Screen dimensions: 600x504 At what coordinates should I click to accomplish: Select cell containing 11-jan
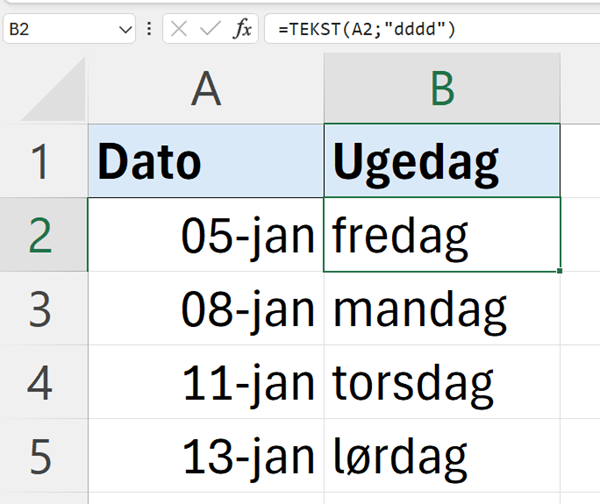click(x=205, y=382)
